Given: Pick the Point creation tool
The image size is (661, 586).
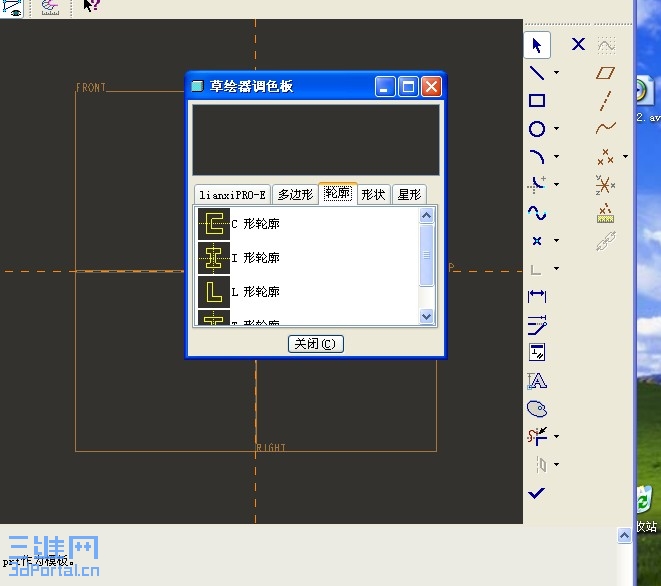Looking at the screenshot, I should click(537, 240).
